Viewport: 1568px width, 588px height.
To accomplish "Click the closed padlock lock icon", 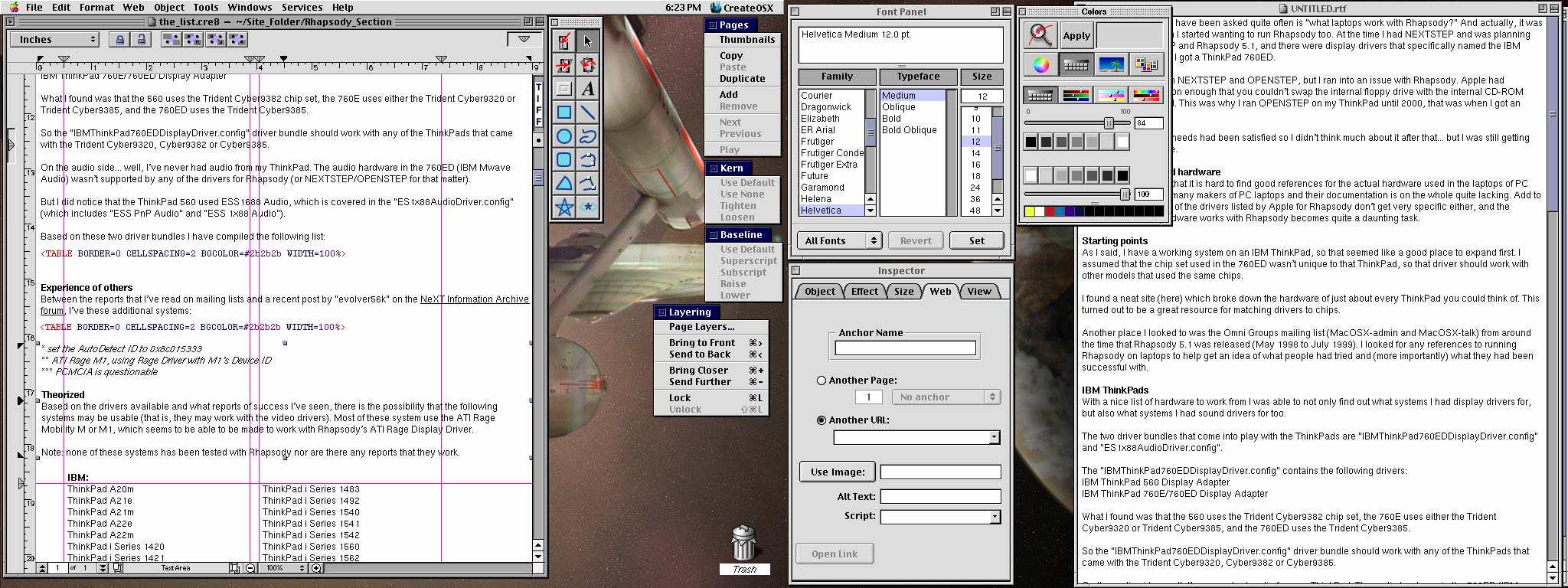I will point(119,40).
